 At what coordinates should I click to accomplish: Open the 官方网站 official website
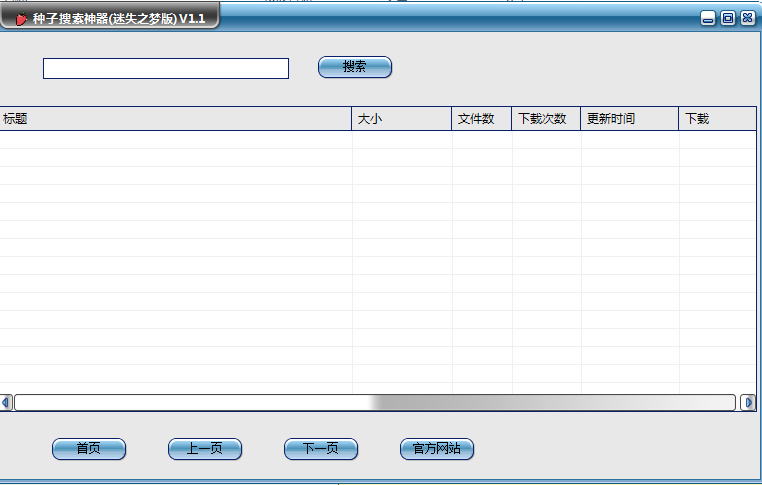[437, 449]
